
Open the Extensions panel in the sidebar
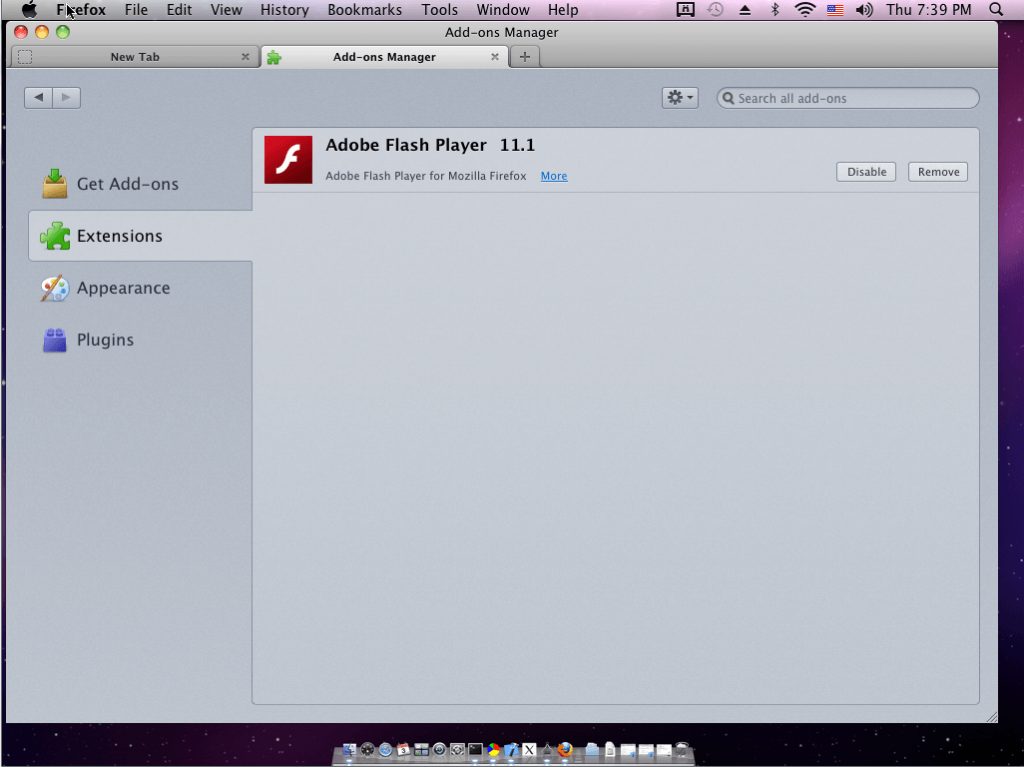click(120, 235)
